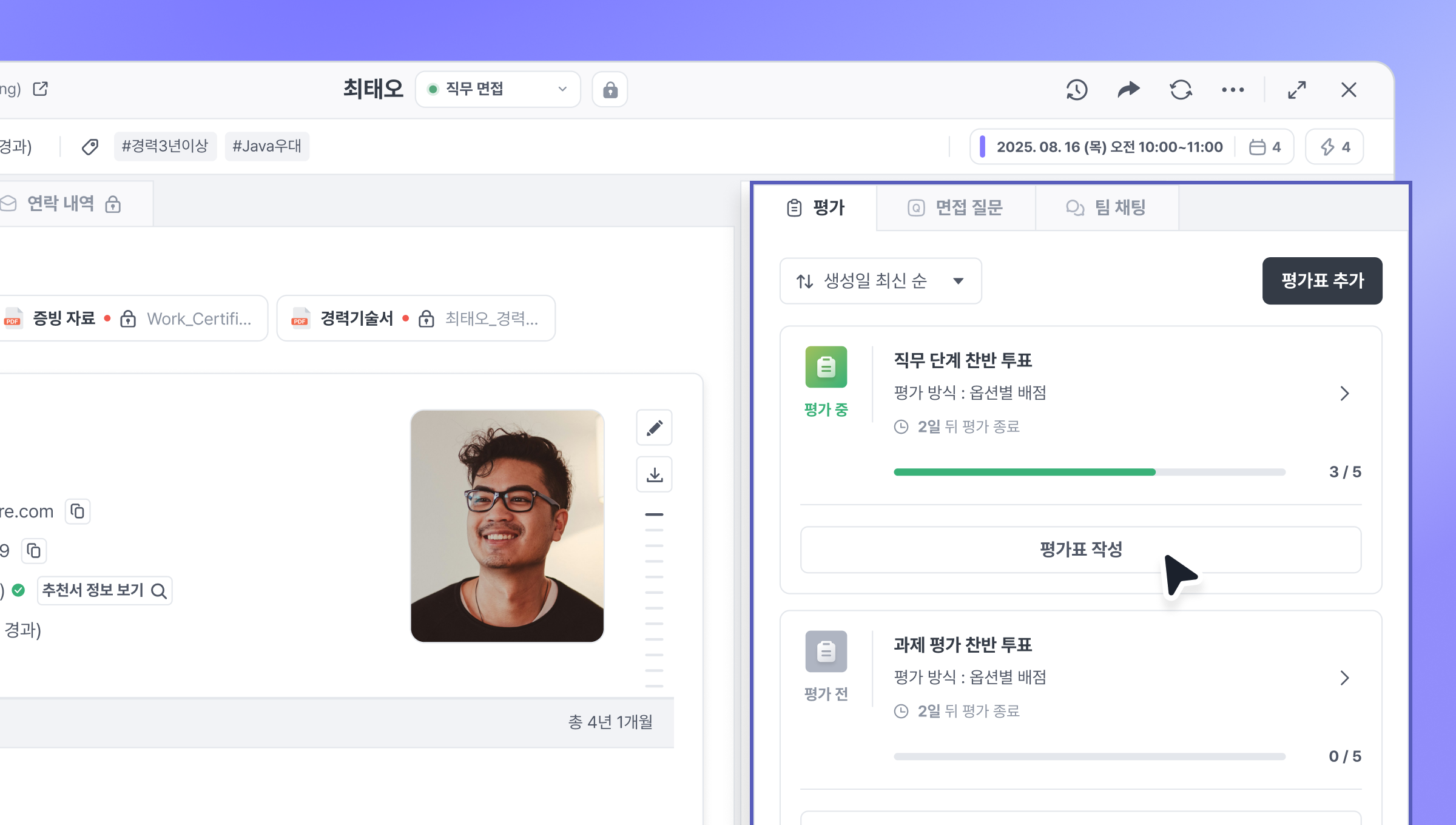Download resume with the download icon
This screenshot has width=1456, height=825.
coord(654,474)
